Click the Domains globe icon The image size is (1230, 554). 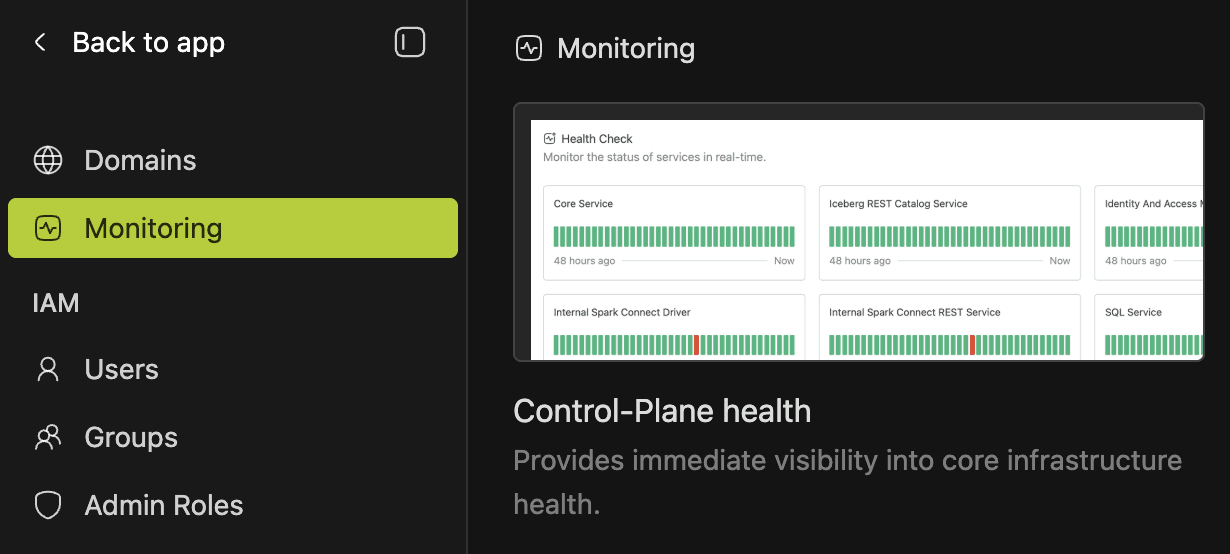click(48, 160)
